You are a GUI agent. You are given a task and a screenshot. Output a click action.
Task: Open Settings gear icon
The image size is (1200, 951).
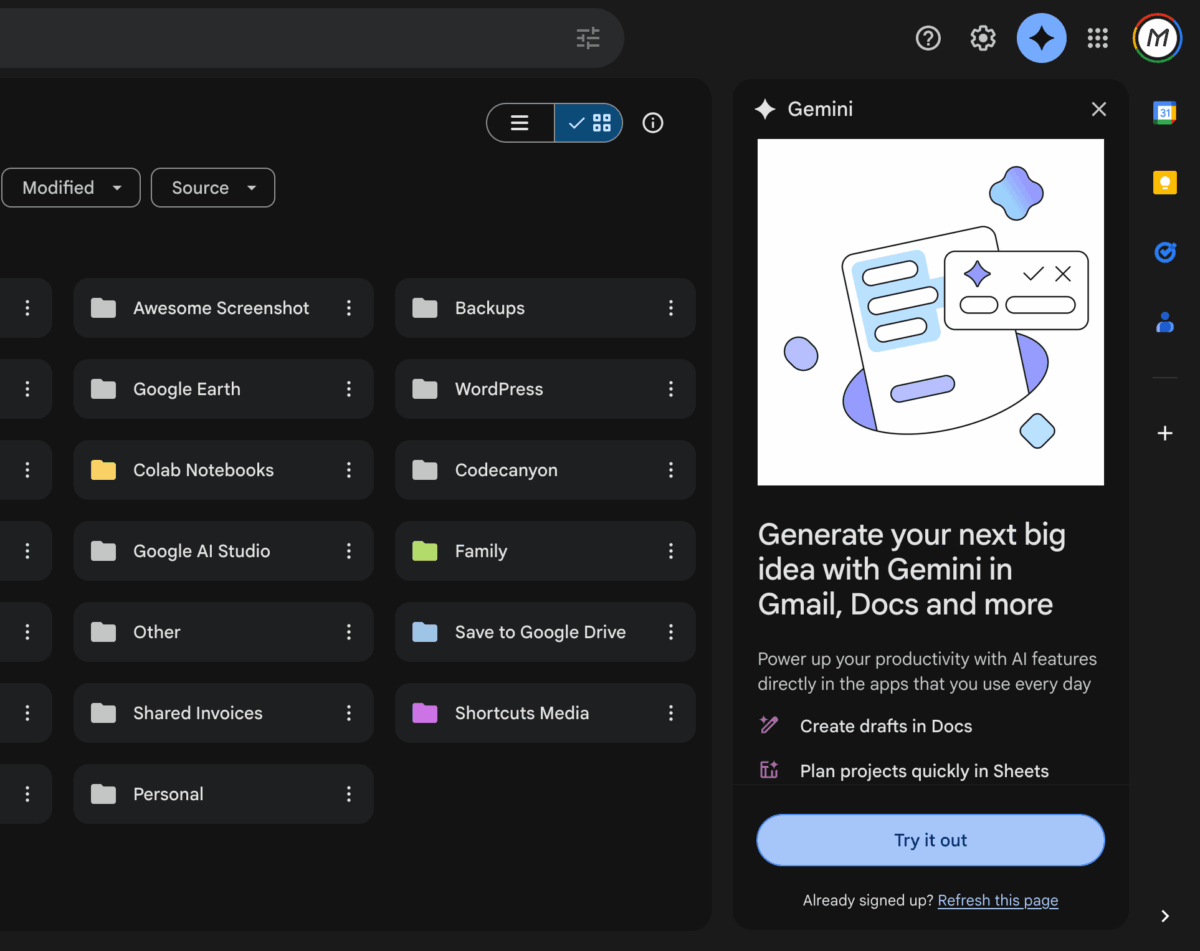[x=983, y=38]
